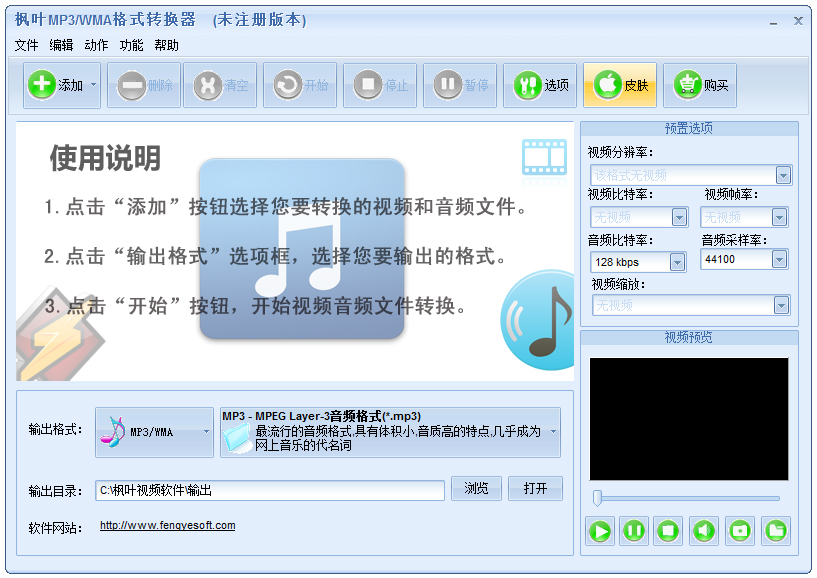The width and height of the screenshot is (817, 578).
Task: Click the preview pause button
Action: [634, 531]
